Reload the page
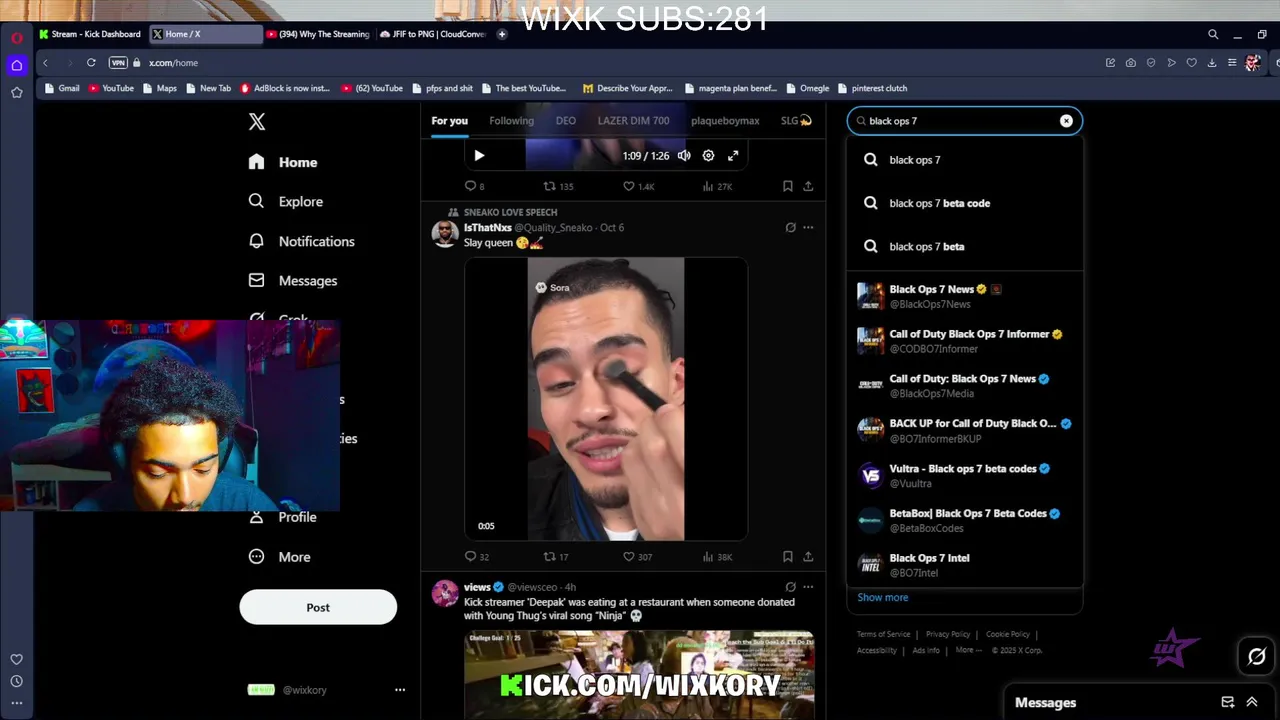The image size is (1280, 720). [x=91, y=62]
